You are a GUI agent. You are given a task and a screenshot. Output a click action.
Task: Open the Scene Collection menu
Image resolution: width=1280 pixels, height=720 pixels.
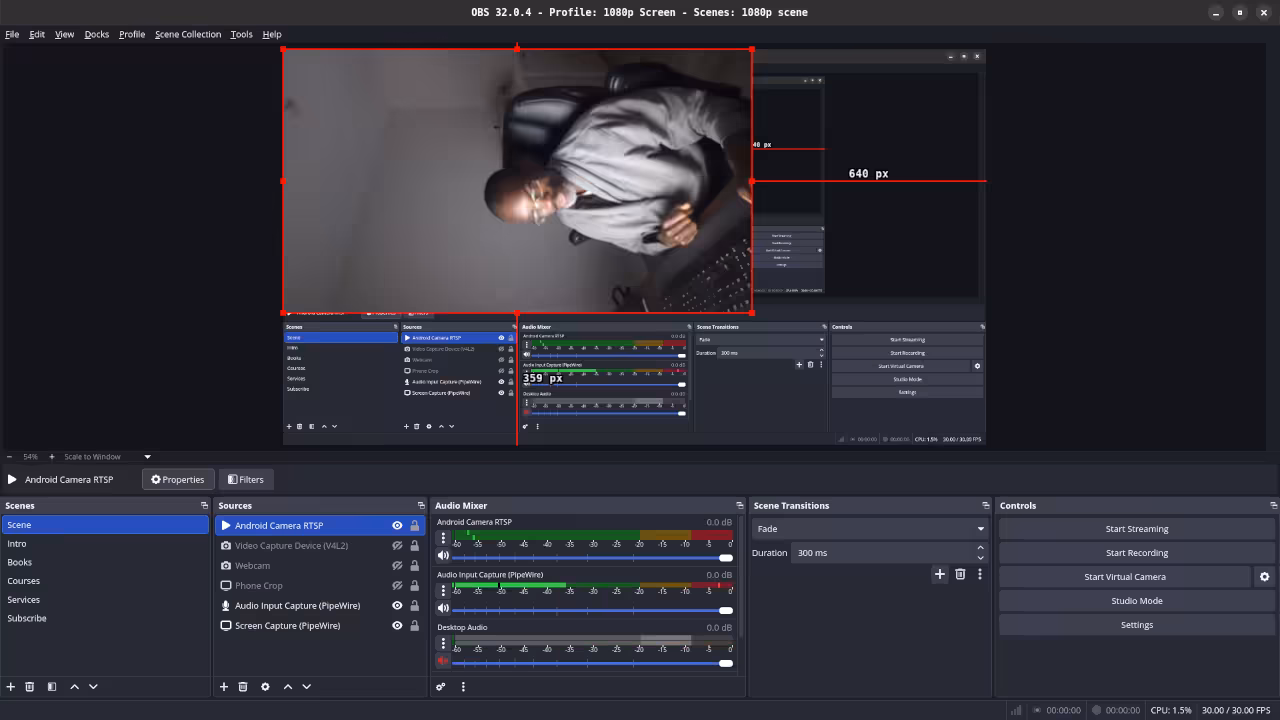(188, 33)
